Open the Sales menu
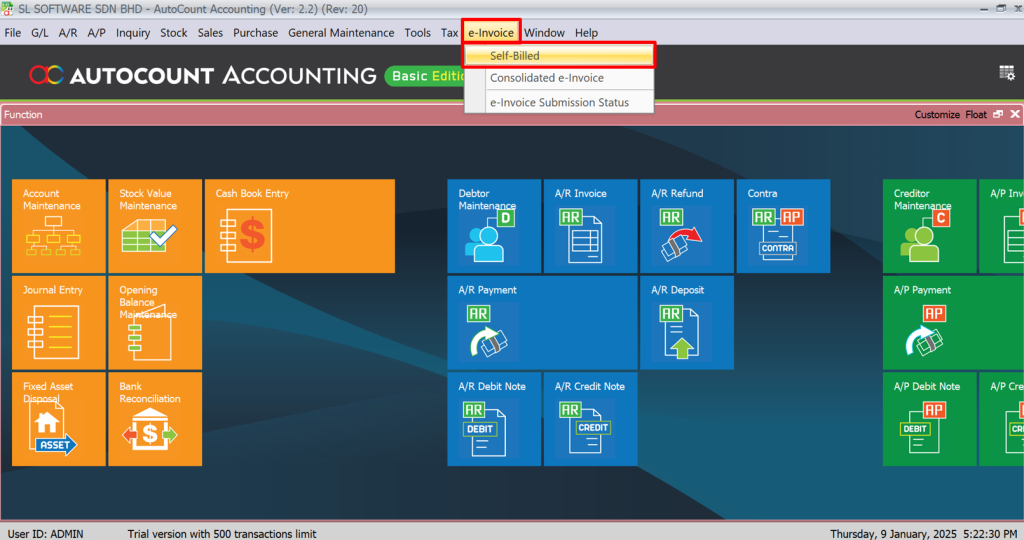 tap(210, 33)
